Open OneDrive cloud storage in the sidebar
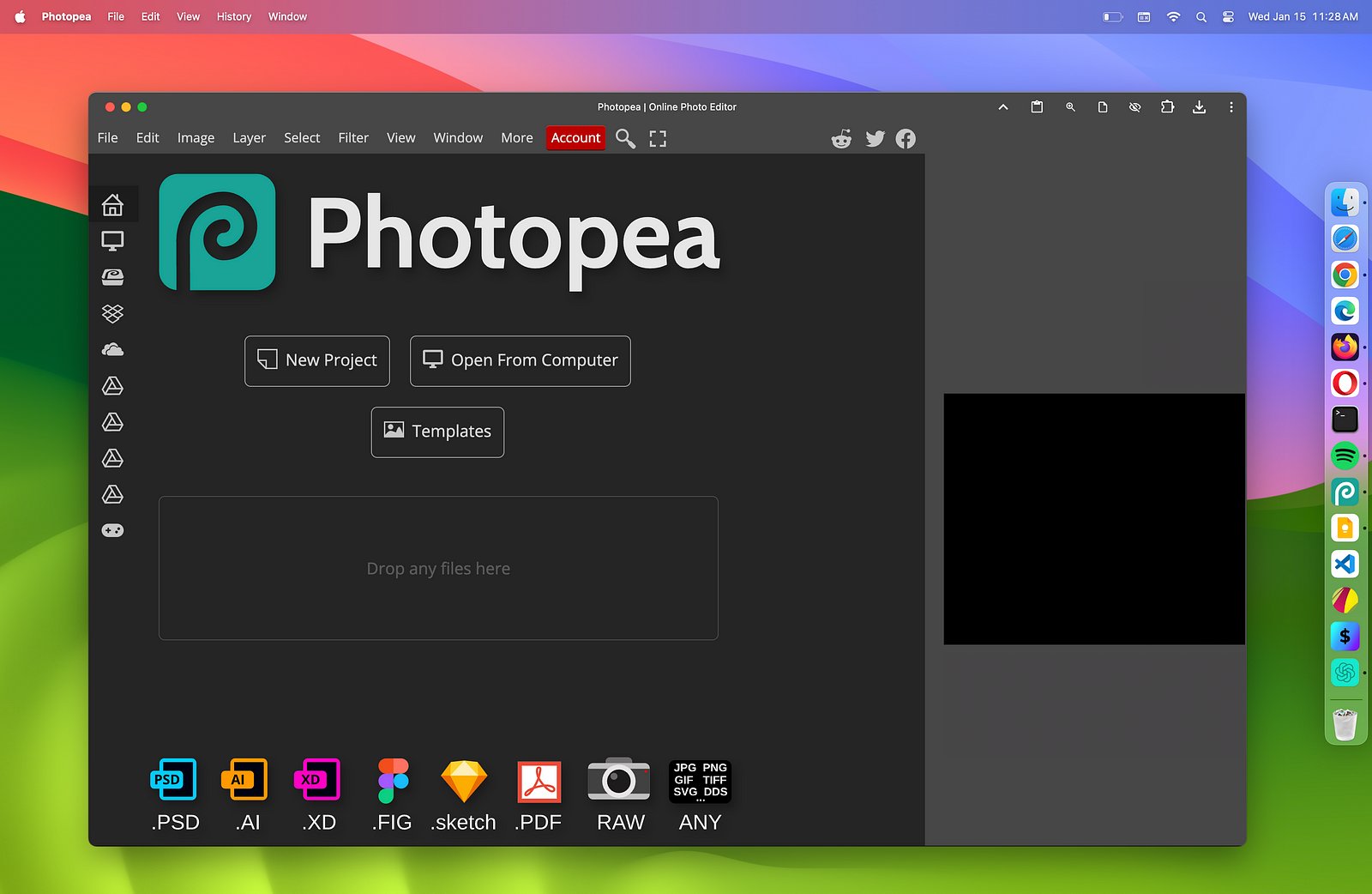This screenshot has width=1372, height=894. (x=112, y=349)
